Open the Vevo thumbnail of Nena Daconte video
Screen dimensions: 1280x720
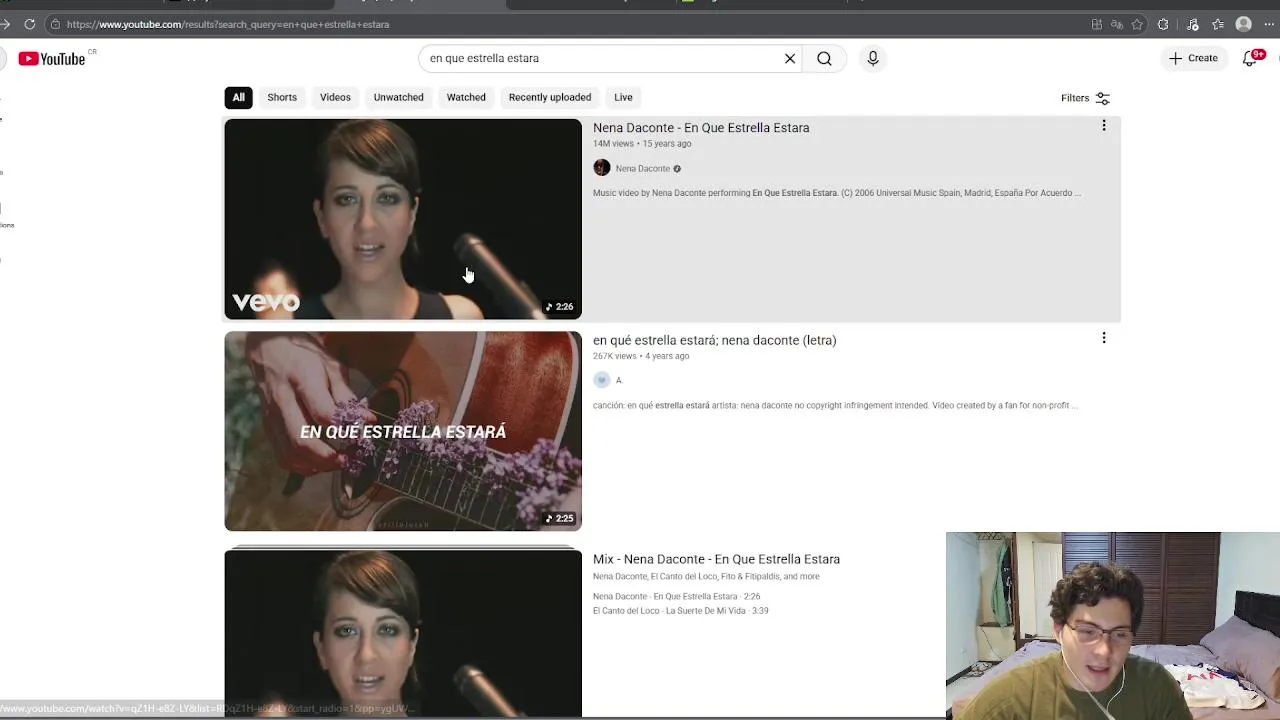pos(403,219)
